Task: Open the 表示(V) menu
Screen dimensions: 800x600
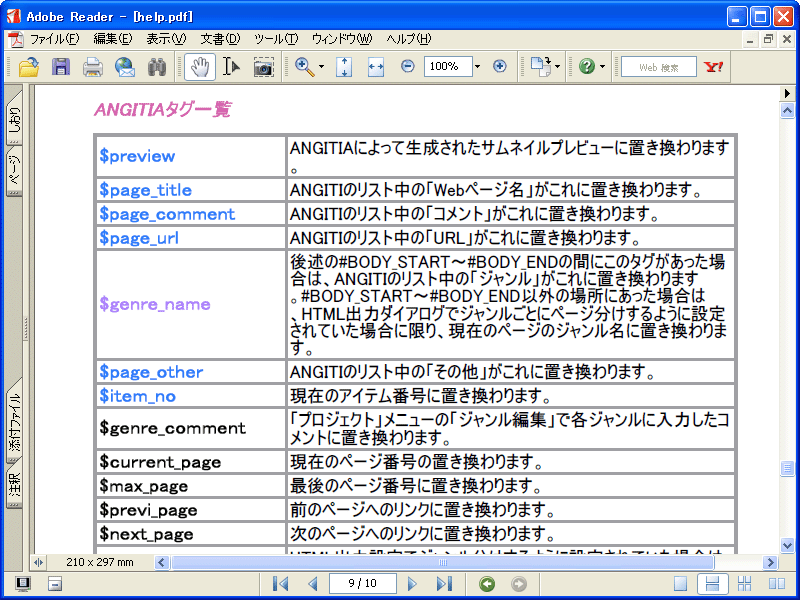Action: tap(166, 39)
